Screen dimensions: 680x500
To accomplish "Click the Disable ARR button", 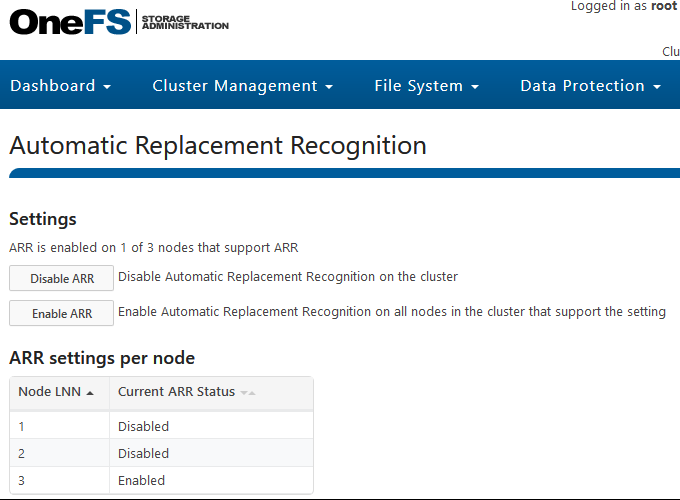I will coord(62,278).
